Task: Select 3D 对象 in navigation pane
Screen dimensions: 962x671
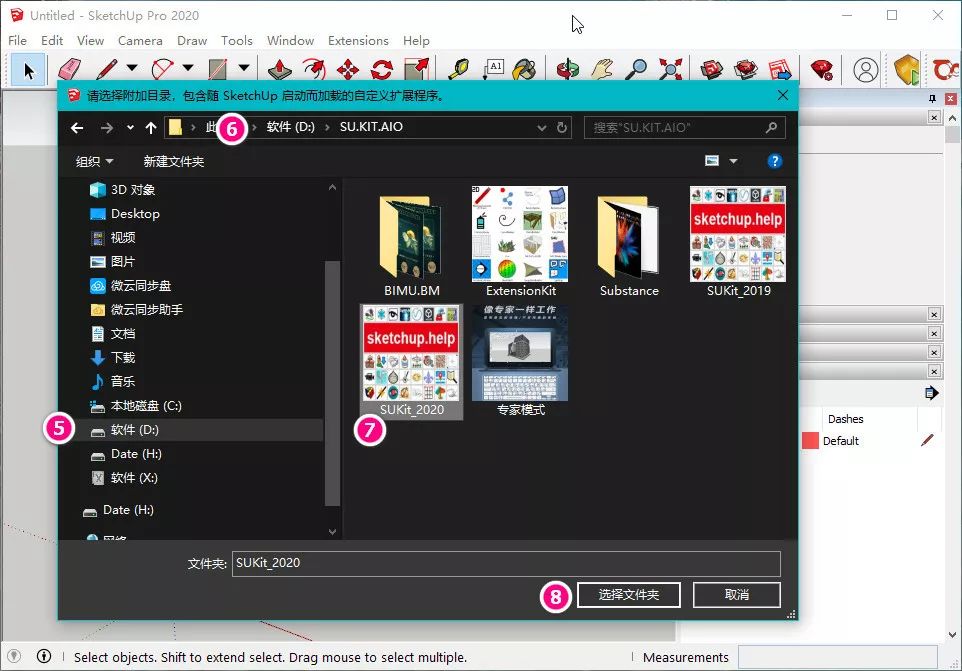Action: [x=123, y=190]
